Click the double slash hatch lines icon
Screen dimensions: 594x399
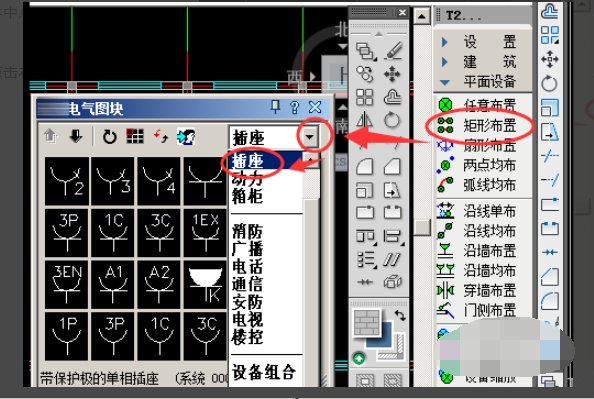click(392, 260)
